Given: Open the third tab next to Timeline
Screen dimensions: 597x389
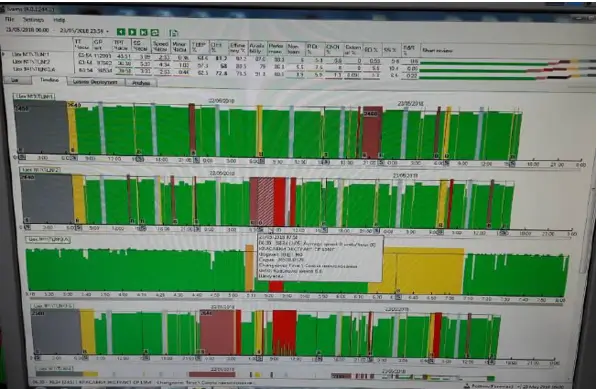Looking at the screenshot, I should point(95,82).
